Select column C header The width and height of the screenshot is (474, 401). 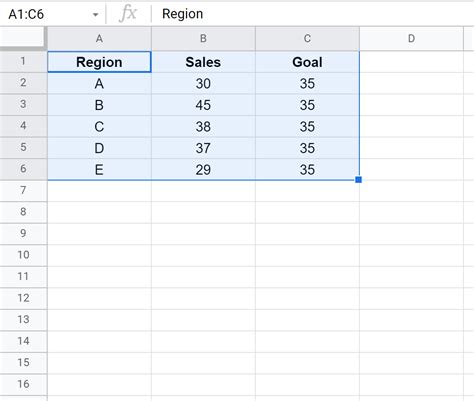307,39
